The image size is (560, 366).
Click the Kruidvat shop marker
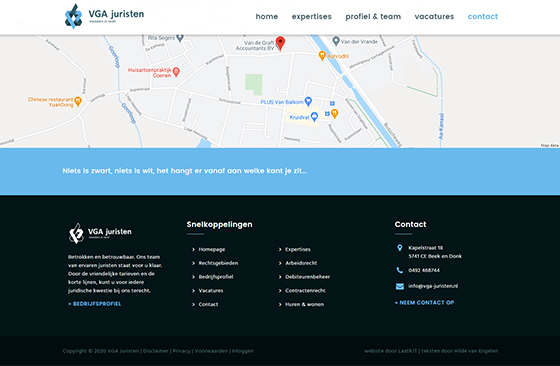coord(314,116)
